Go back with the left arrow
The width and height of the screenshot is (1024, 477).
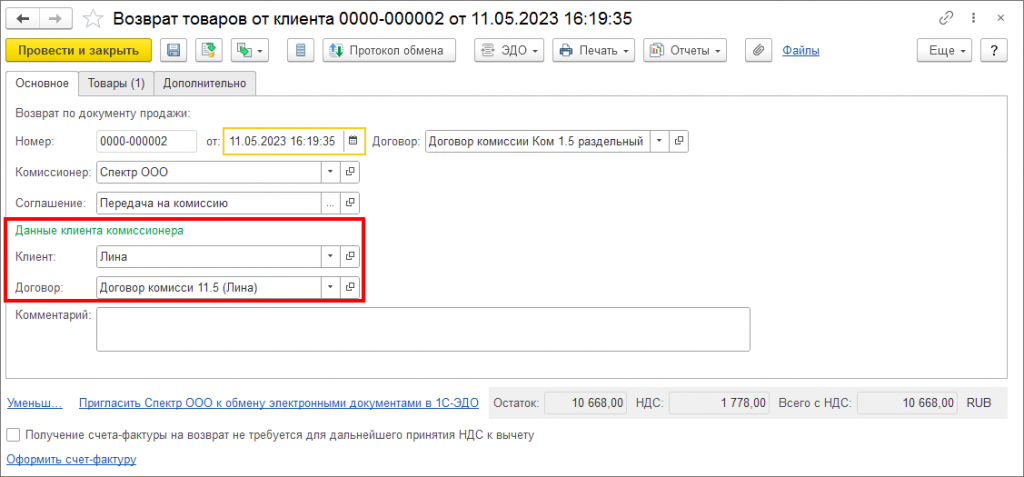(x=23, y=19)
